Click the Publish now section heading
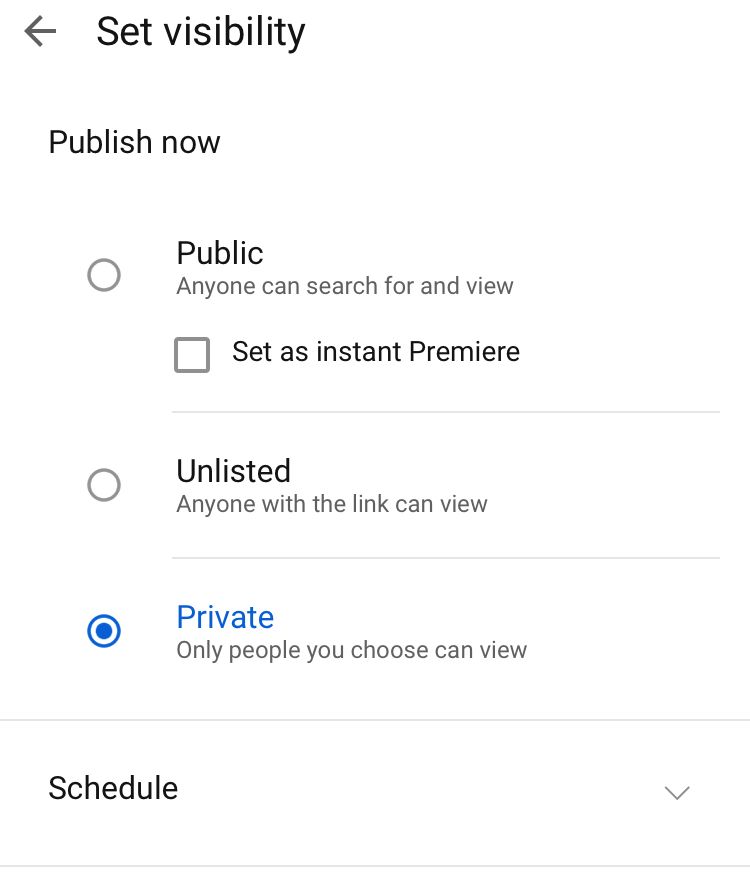The image size is (750, 873). [134, 142]
